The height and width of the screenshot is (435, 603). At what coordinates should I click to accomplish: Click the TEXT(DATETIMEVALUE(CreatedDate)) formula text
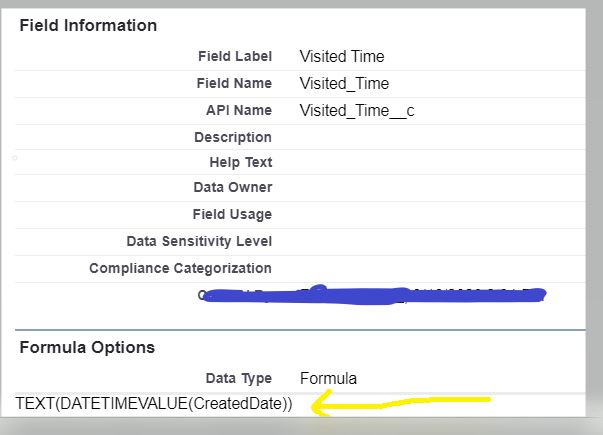(154, 404)
